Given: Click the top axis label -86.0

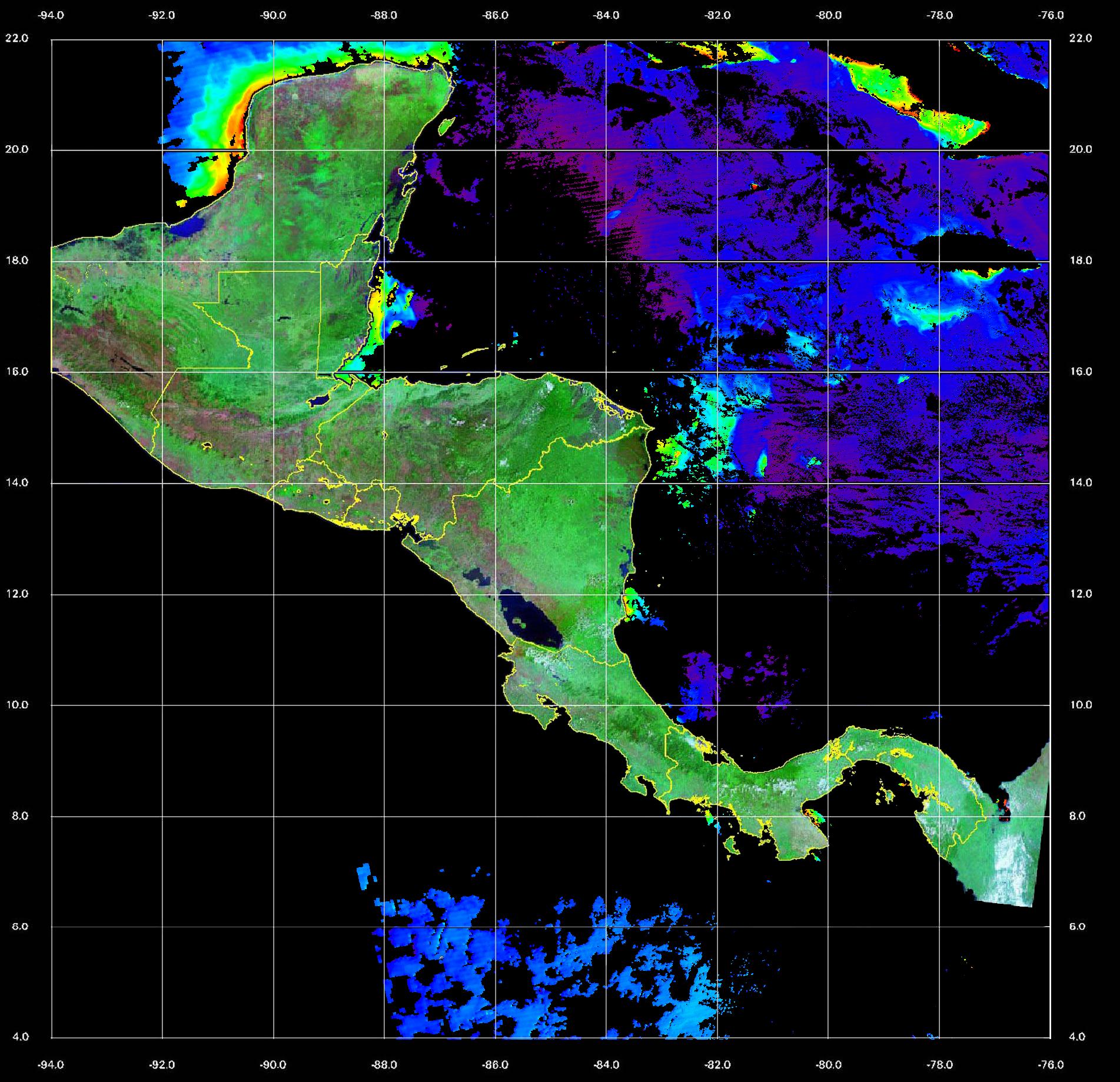Looking at the screenshot, I should (x=495, y=15).
